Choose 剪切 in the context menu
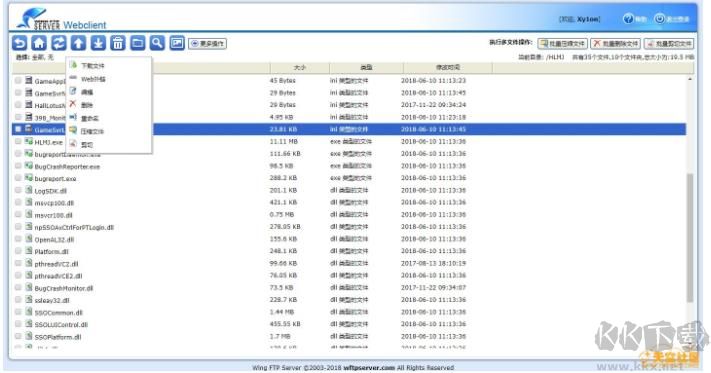 [87, 145]
